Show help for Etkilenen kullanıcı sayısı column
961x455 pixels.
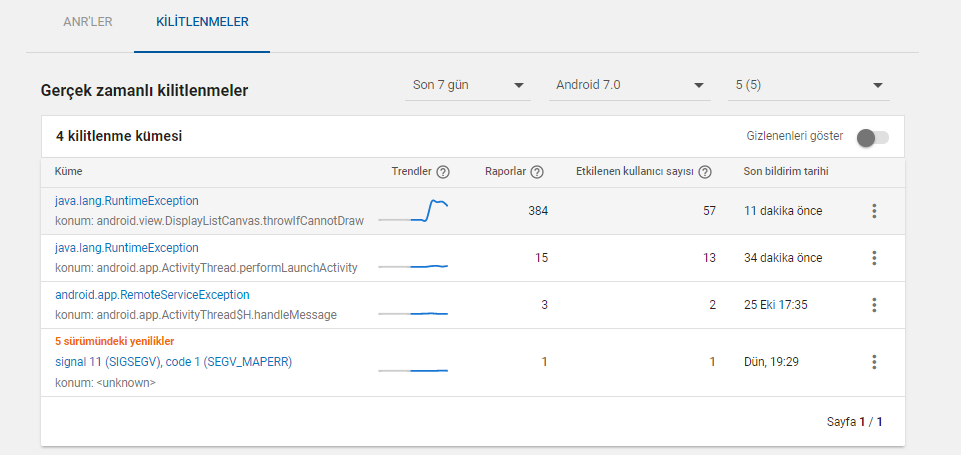(x=705, y=172)
